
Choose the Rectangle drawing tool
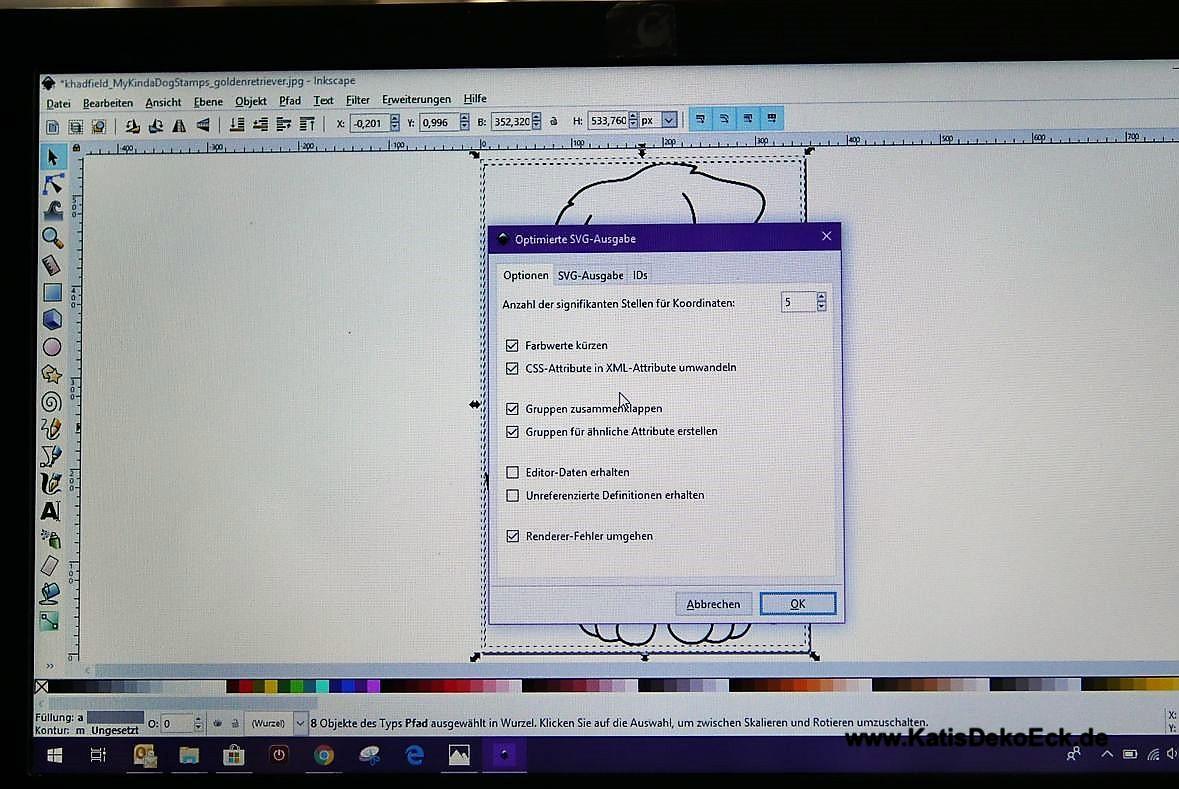(x=52, y=293)
